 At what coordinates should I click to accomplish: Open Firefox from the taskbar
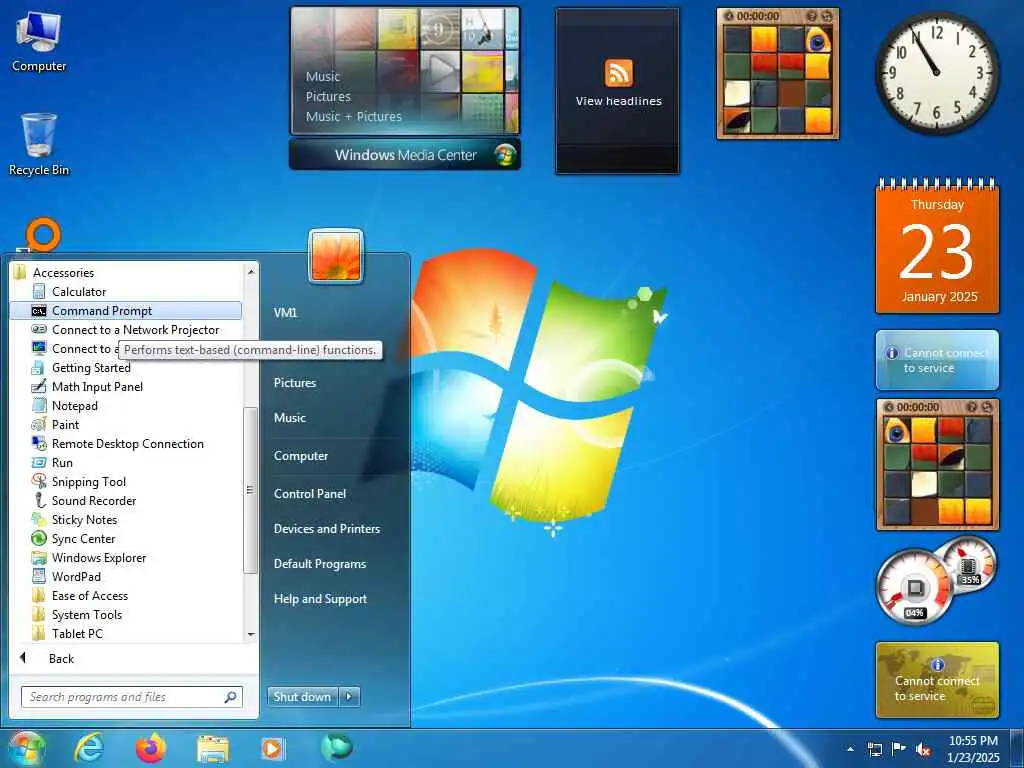tap(151, 748)
